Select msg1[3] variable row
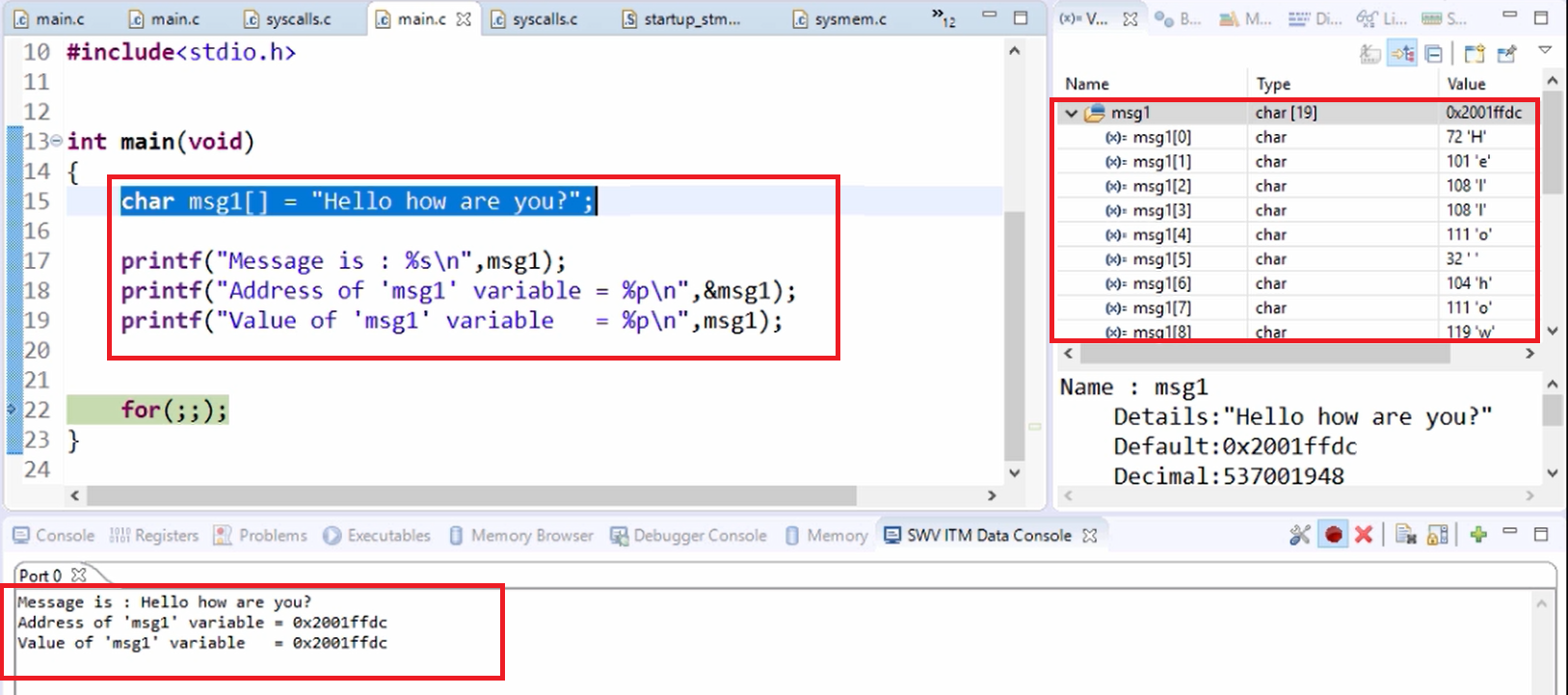 coord(1293,210)
